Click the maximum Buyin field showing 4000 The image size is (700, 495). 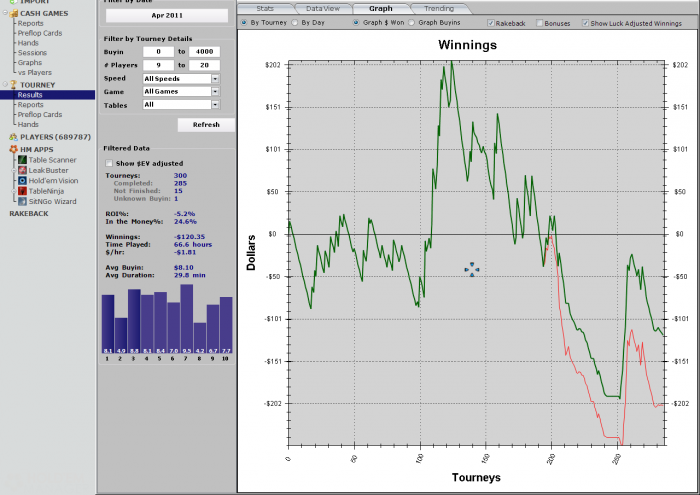point(204,52)
